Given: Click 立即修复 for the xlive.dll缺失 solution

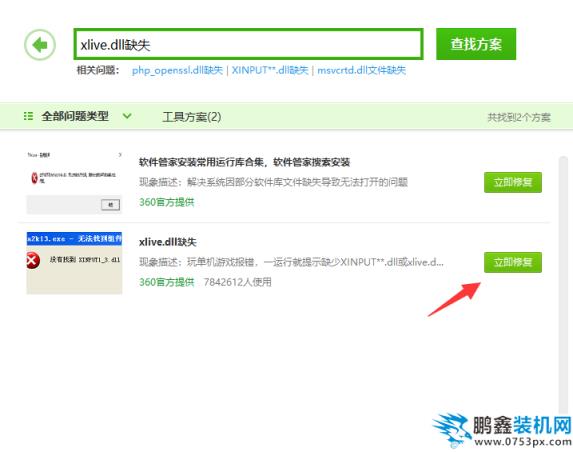Looking at the screenshot, I should [513, 262].
